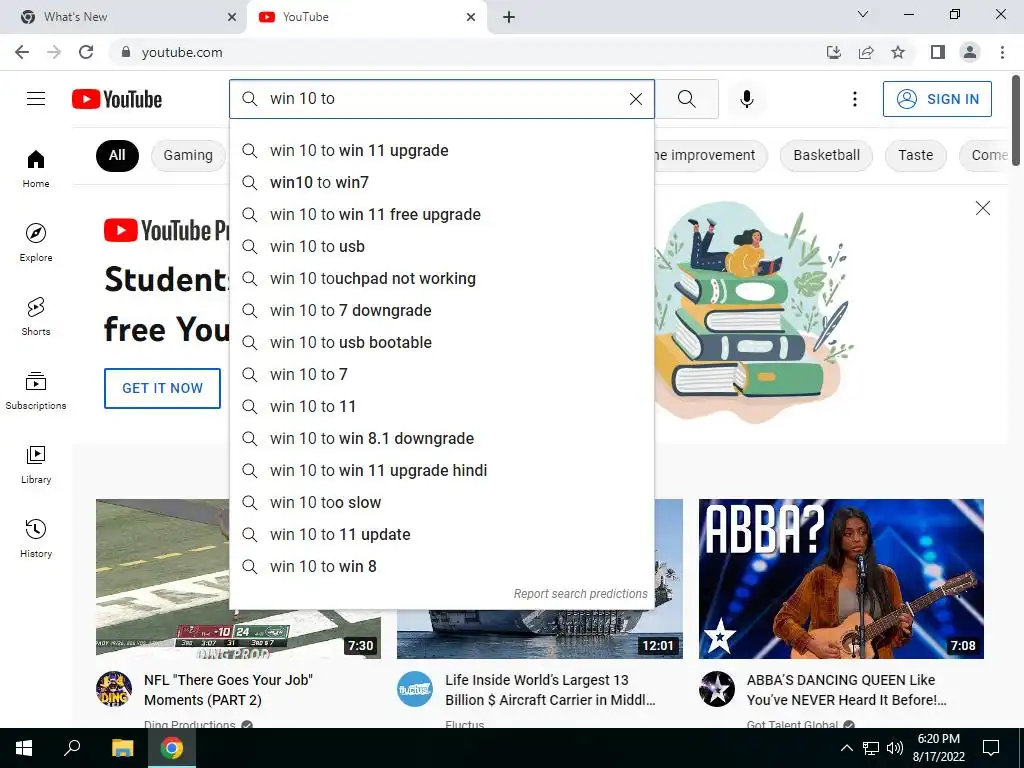
Task: Open the Chrome three-dot menu
Action: click(1002, 52)
